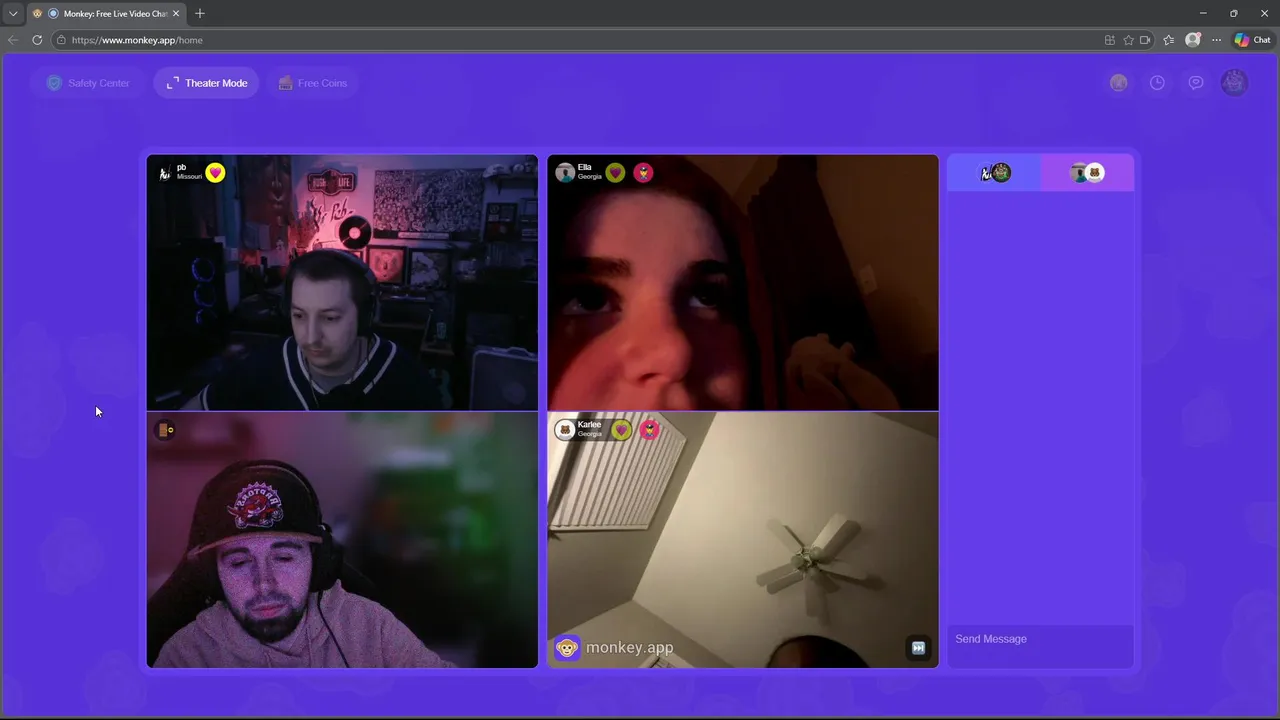Click the camera indicator in address bar
Viewport: 1280px width, 720px height.
click(x=1145, y=40)
